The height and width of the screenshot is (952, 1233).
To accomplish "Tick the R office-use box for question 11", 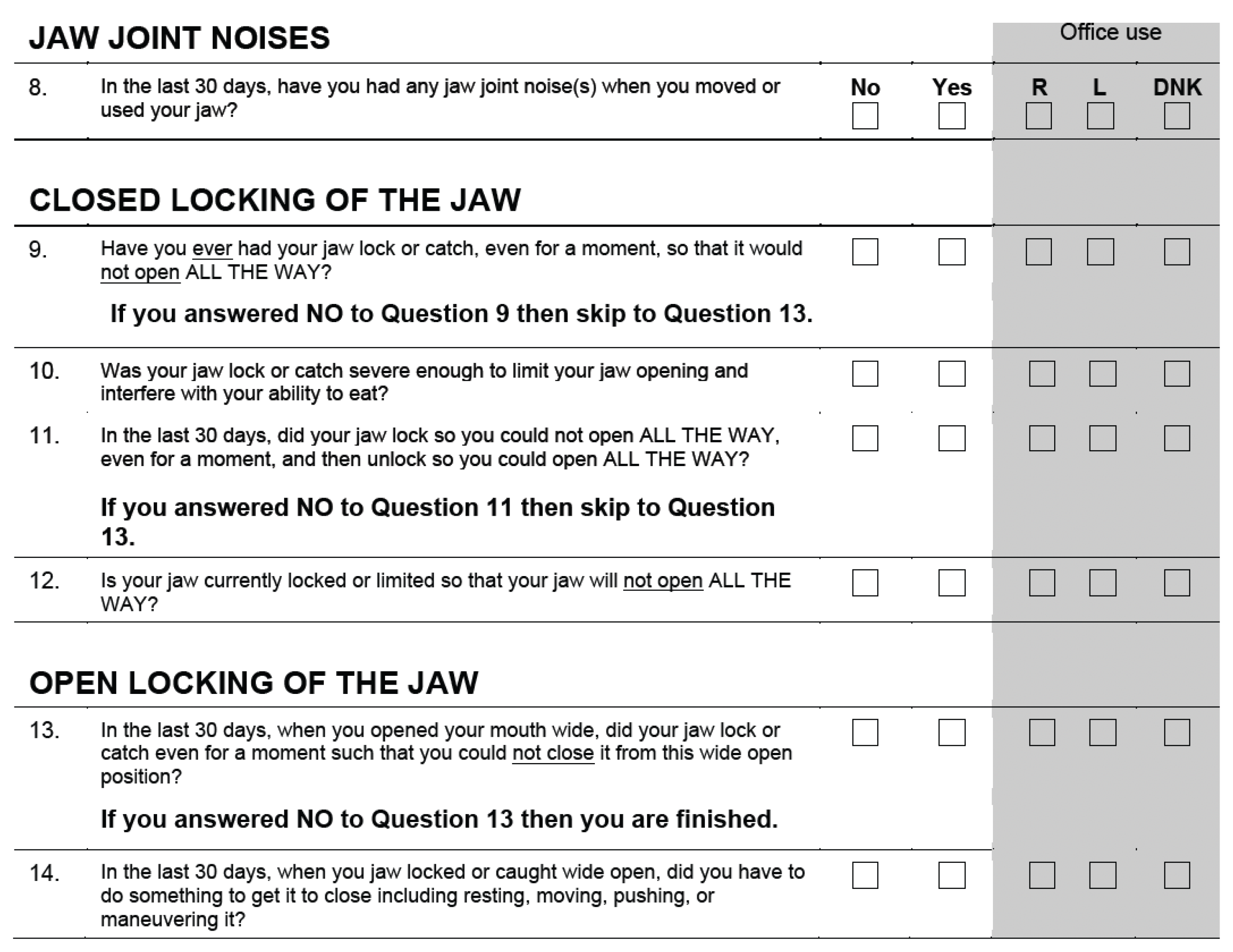I will click(x=1042, y=439).
